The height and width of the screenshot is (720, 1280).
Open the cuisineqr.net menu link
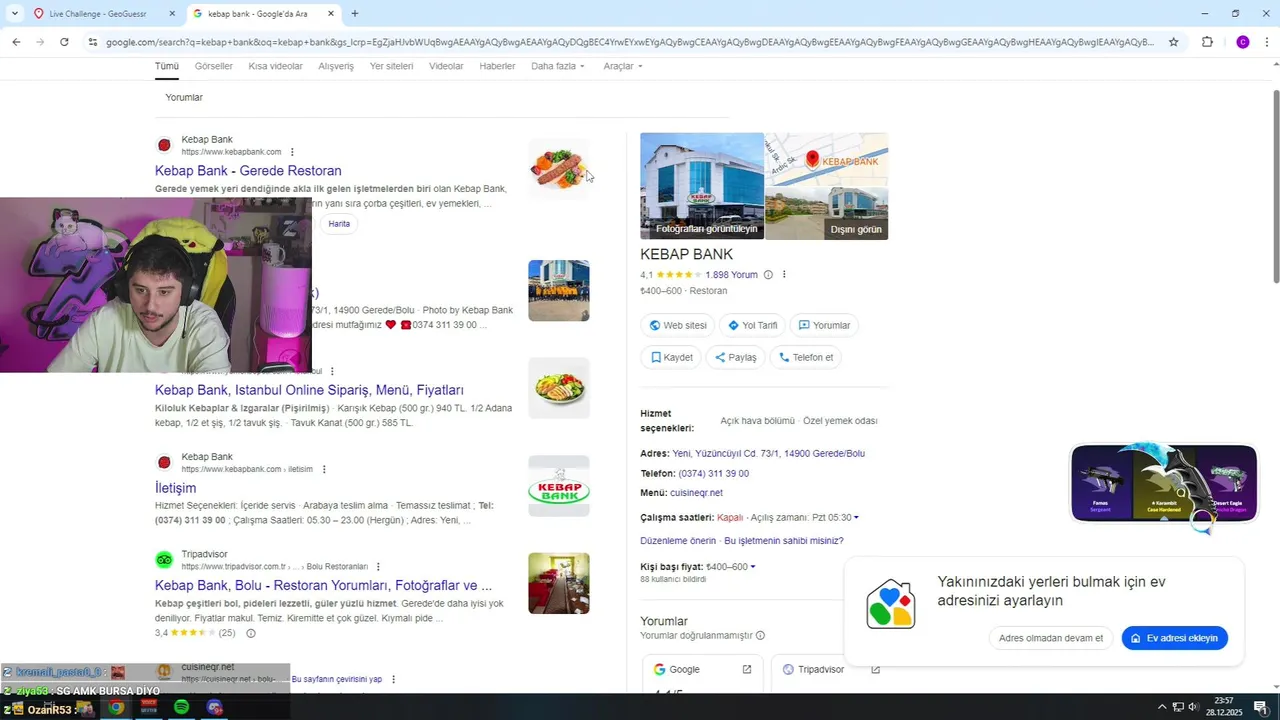[x=696, y=493]
